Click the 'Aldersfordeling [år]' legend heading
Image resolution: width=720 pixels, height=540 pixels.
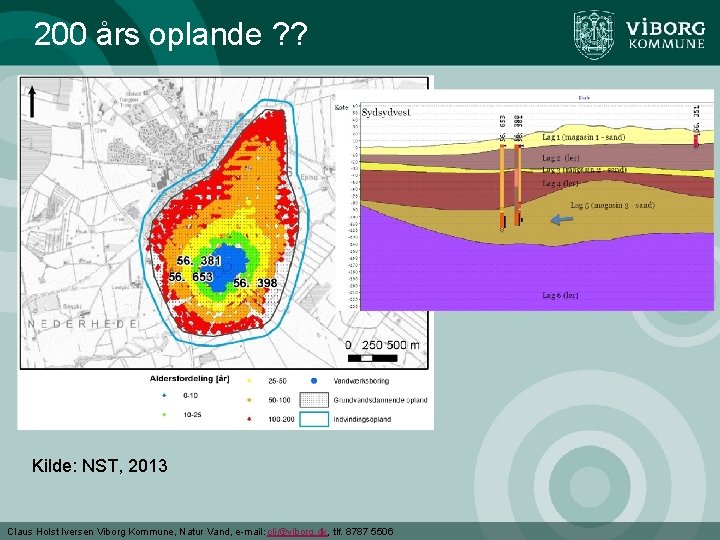click(x=190, y=379)
